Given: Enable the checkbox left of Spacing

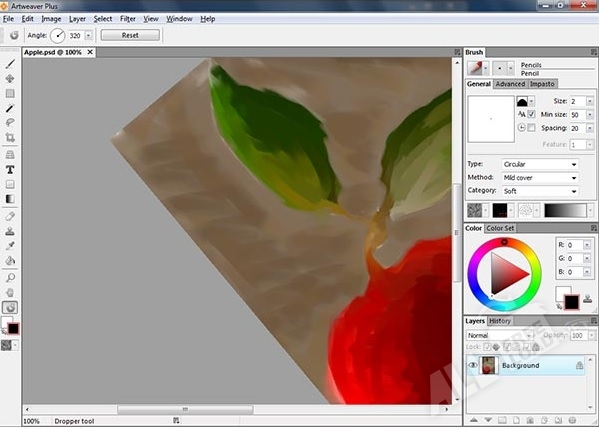Looking at the screenshot, I should [531, 129].
